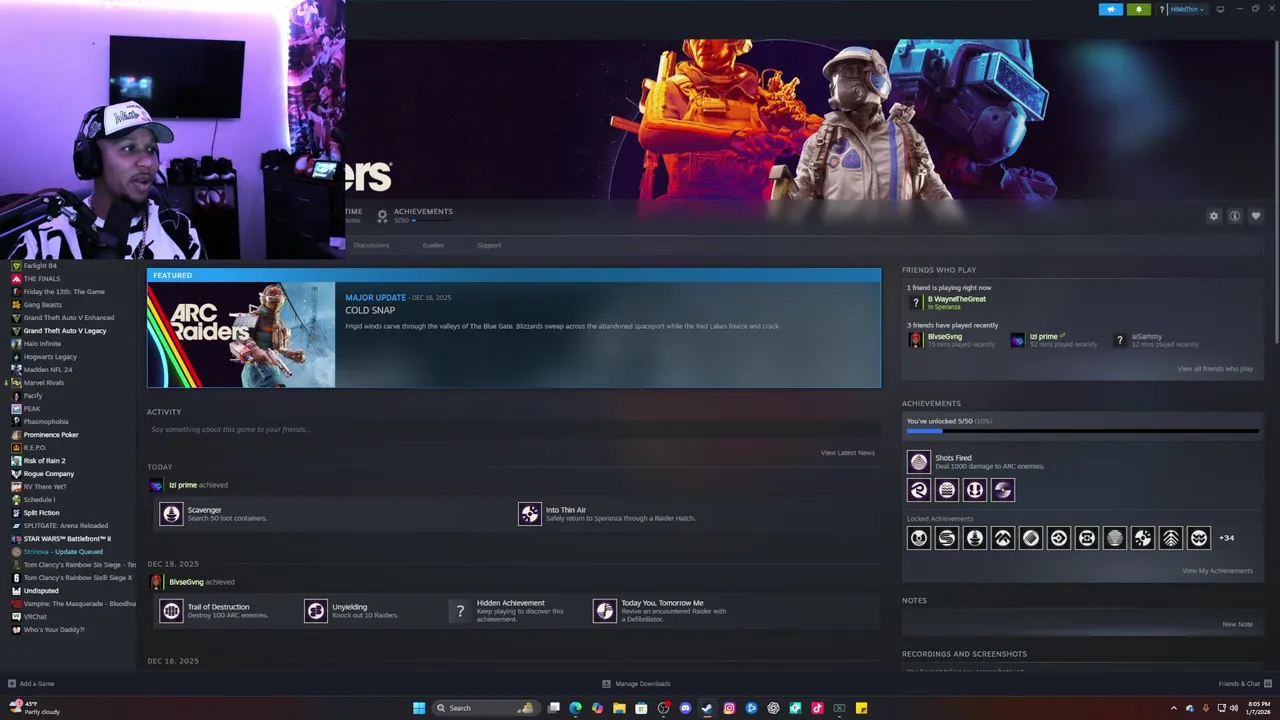Image resolution: width=1280 pixels, height=720 pixels.
Task: Click the Shots Fired achievement icon
Action: coord(918,462)
